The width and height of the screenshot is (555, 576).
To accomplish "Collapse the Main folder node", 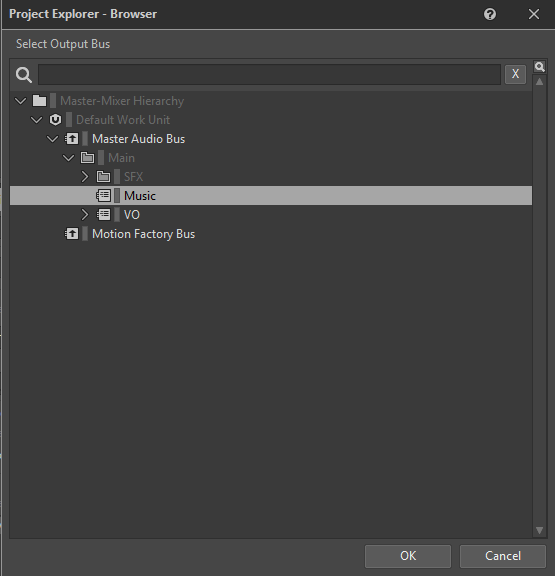I will (68, 158).
